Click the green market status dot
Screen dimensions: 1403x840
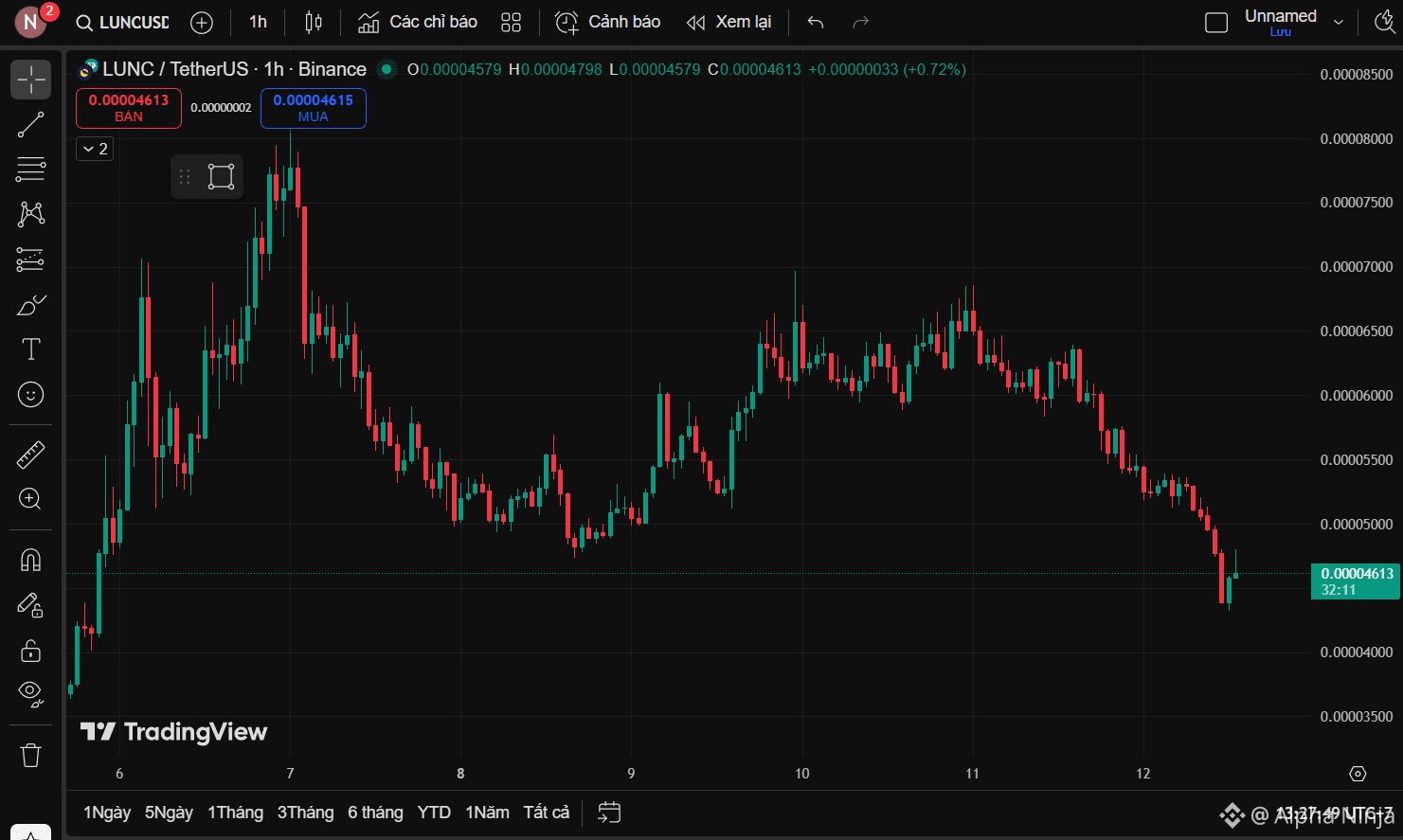[x=387, y=69]
